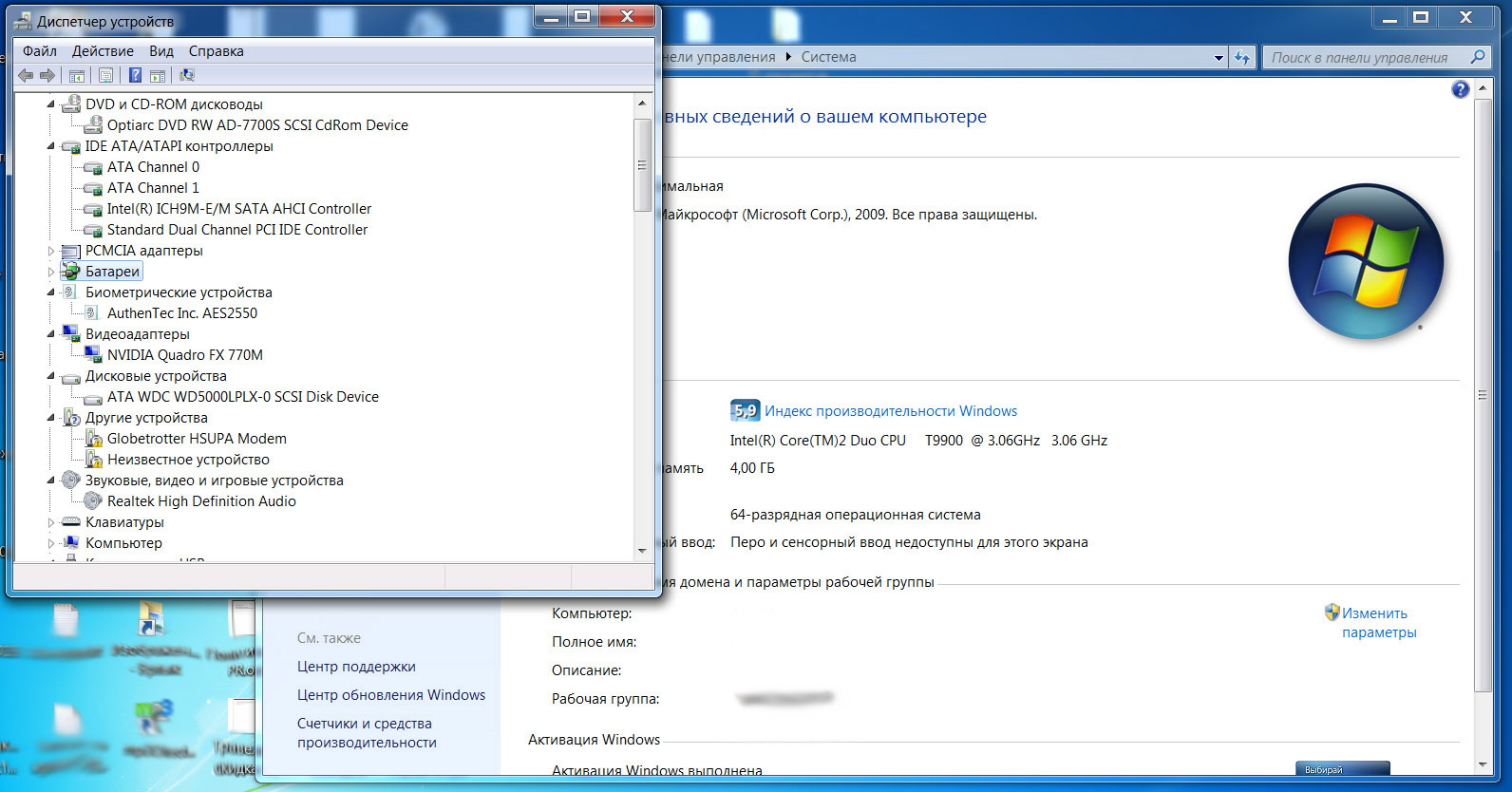Expand the Клавиатуры node
The image size is (1512, 792).
click(x=51, y=522)
